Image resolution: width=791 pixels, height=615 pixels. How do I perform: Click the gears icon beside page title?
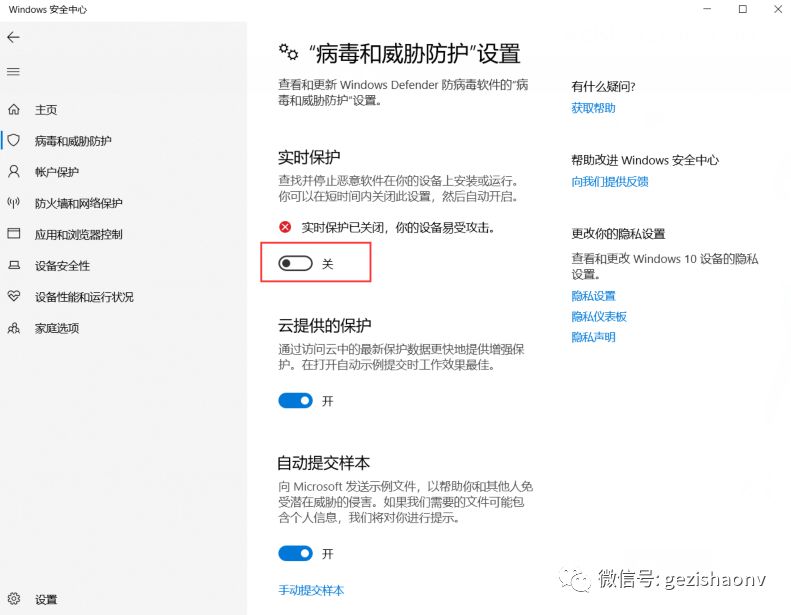tap(289, 52)
